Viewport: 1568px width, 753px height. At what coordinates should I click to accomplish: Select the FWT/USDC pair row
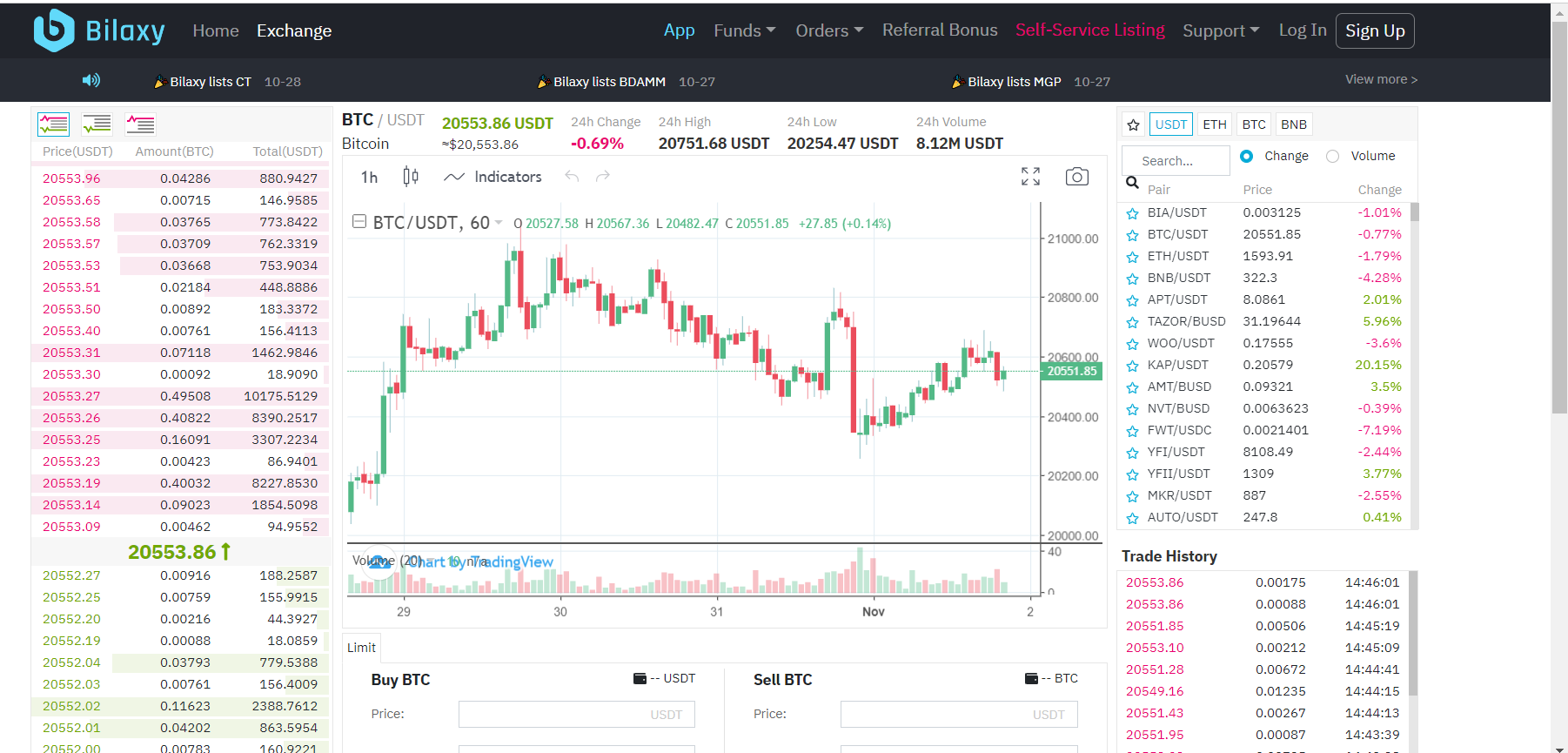click(x=1263, y=431)
